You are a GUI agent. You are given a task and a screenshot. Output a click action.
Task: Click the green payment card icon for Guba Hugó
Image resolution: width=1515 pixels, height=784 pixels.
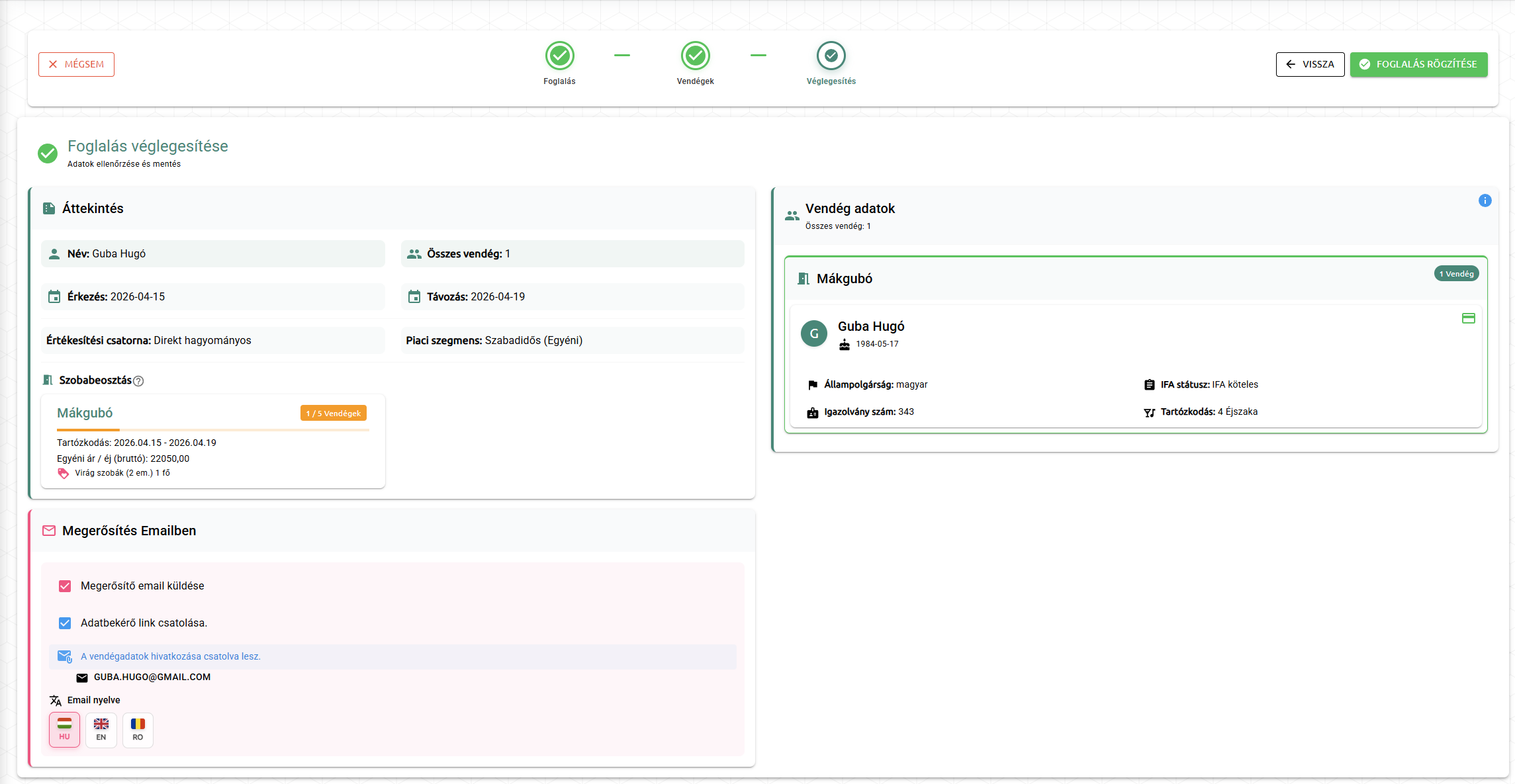coord(1468,318)
